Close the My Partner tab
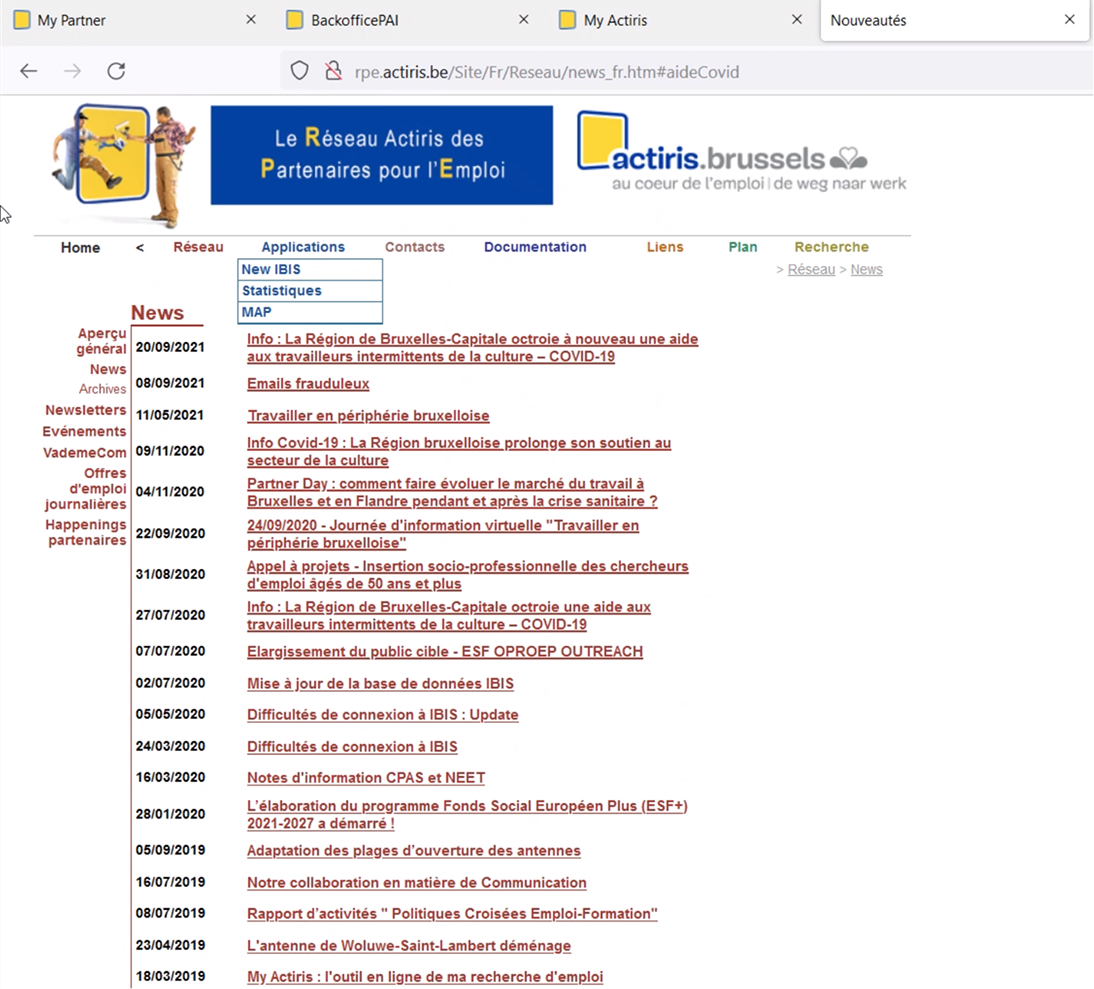This screenshot has width=1094, height=989. (251, 20)
